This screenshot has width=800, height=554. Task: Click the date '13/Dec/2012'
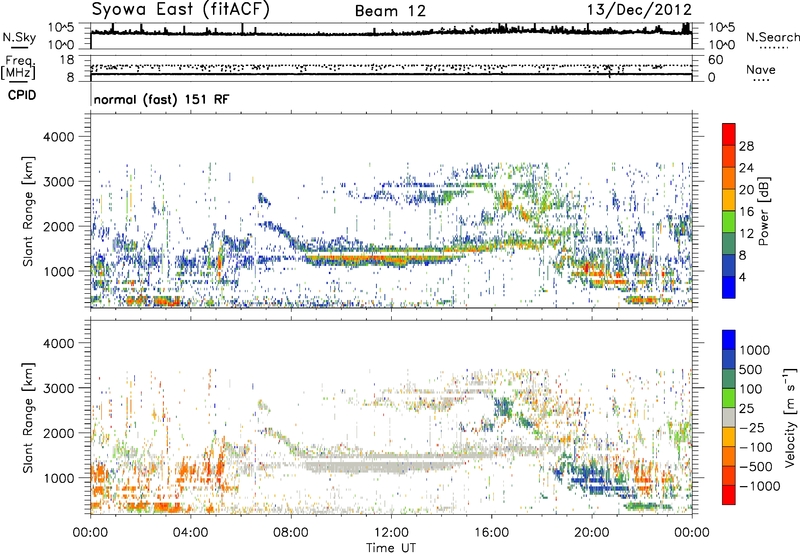639,10
